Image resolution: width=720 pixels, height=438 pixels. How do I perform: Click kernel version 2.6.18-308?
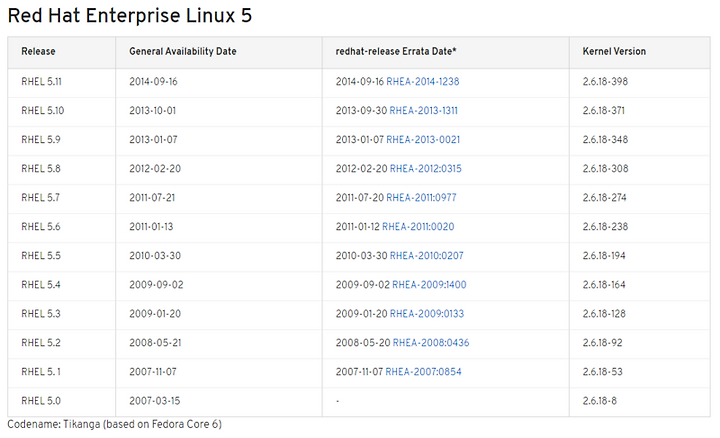[x=605, y=168]
